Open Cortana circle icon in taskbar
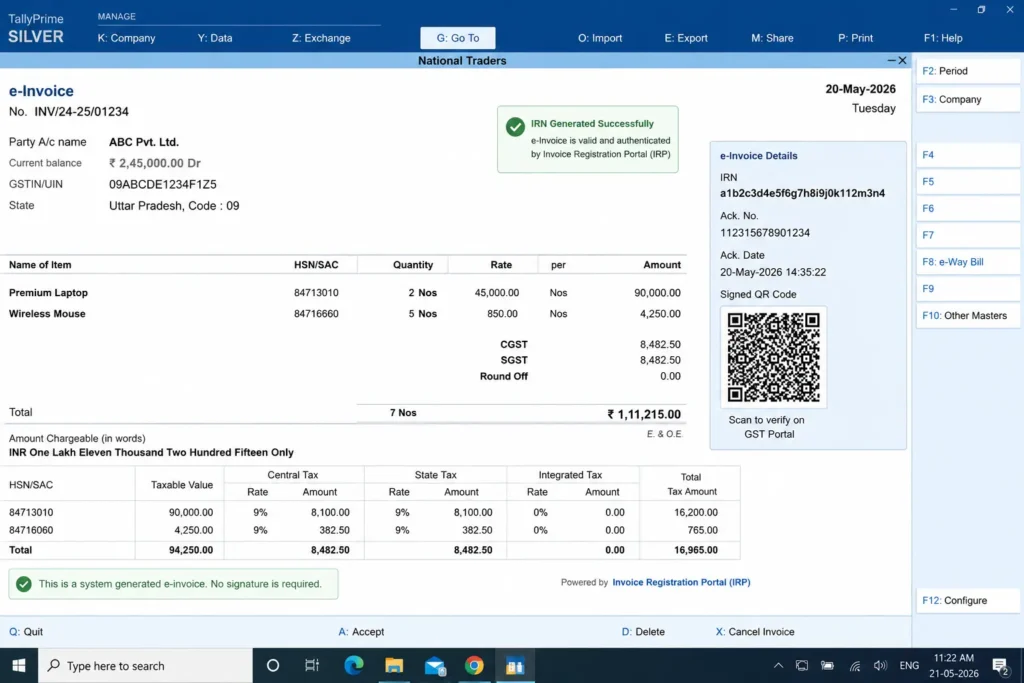 pos(273,665)
